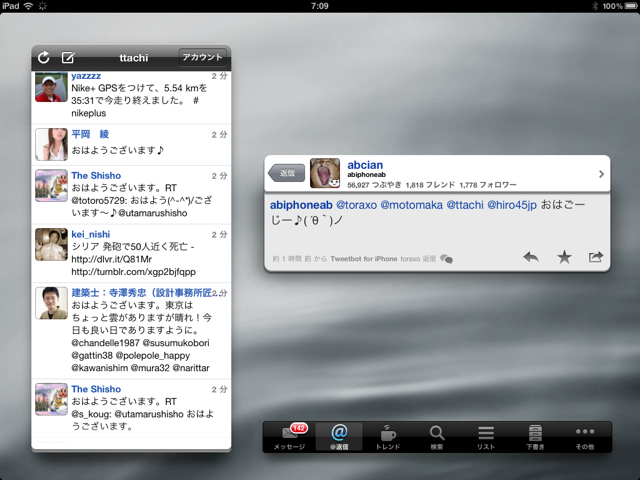
Task: Reply to abiphoneab's tweet
Action: click(x=531, y=257)
